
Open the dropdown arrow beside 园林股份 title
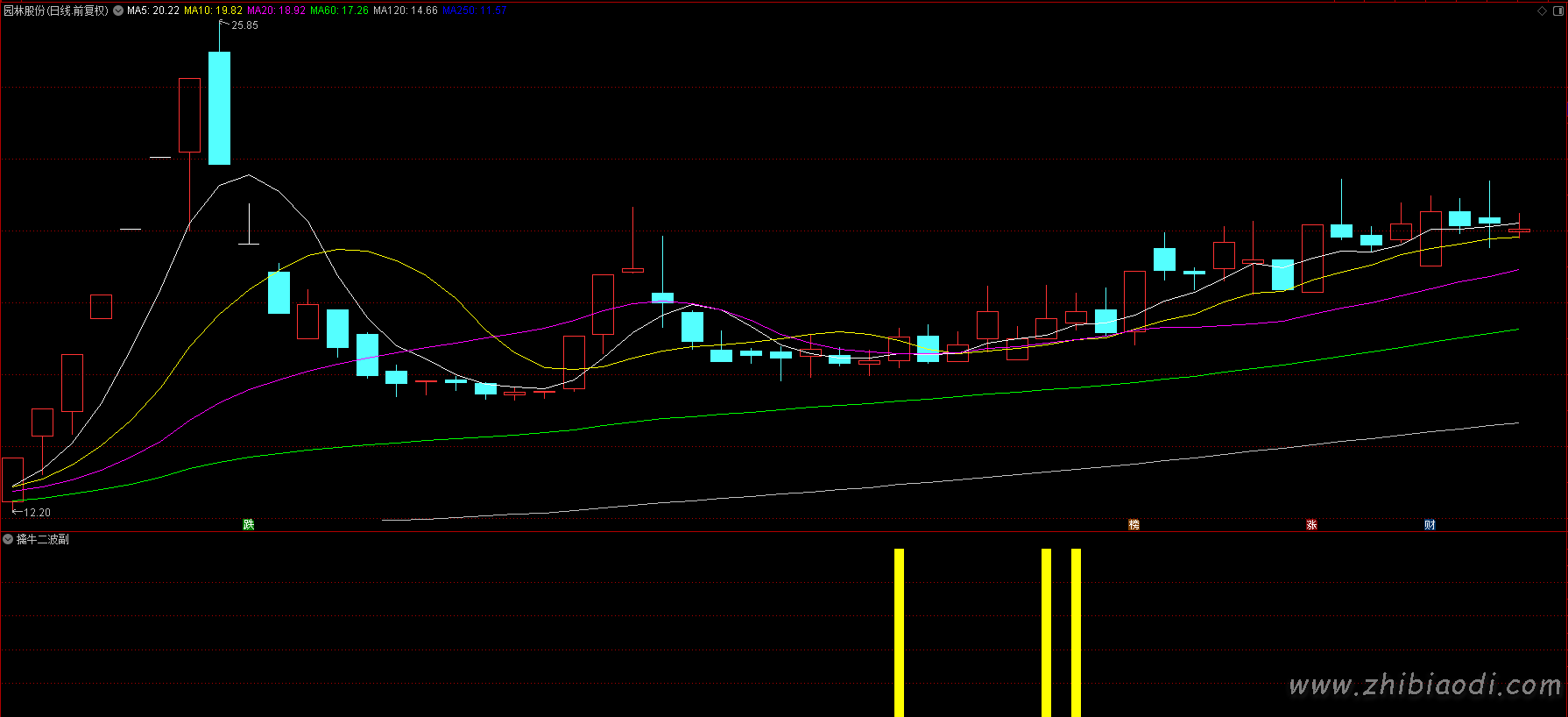[x=118, y=11]
